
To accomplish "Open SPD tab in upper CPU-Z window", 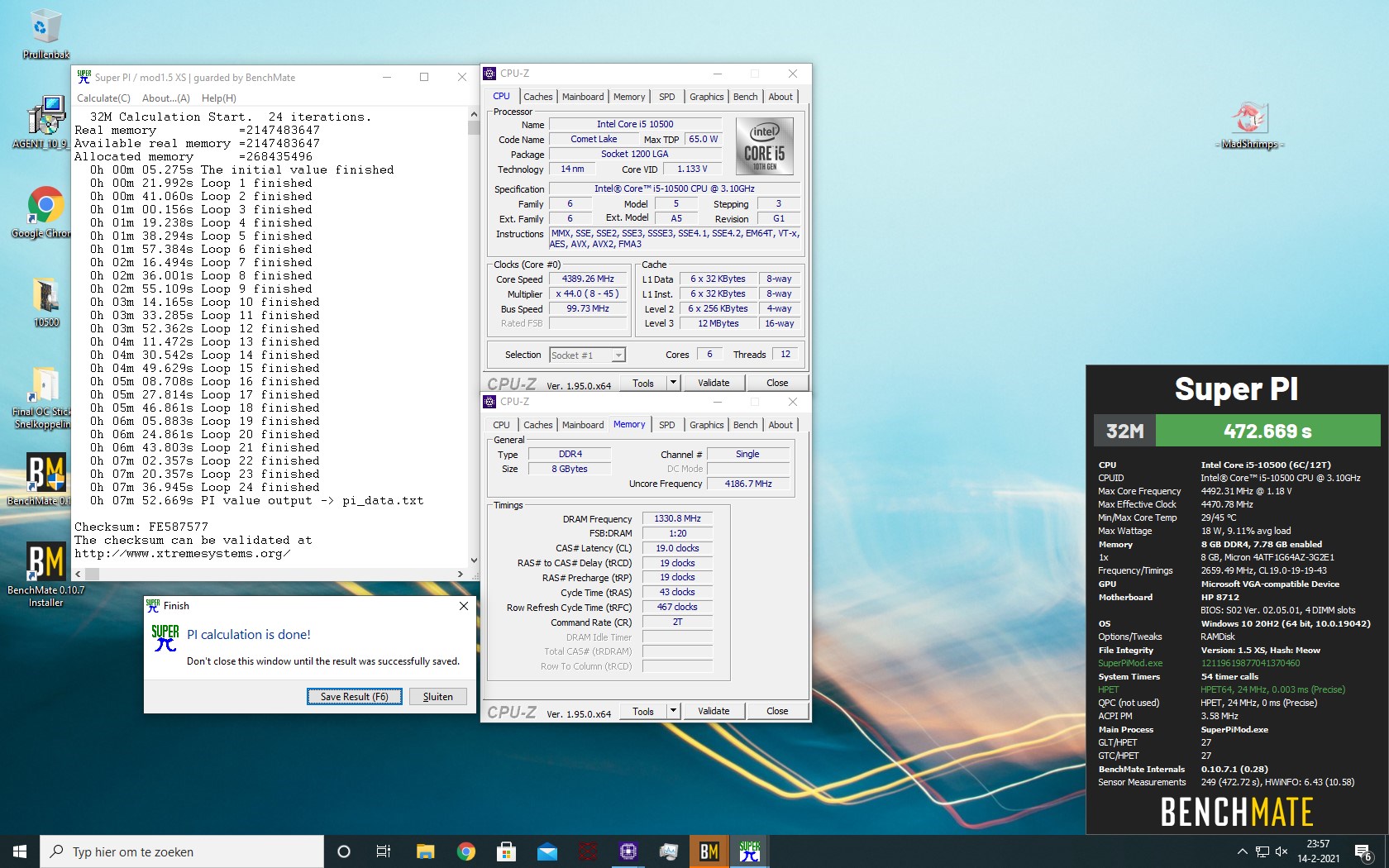I will (667, 97).
